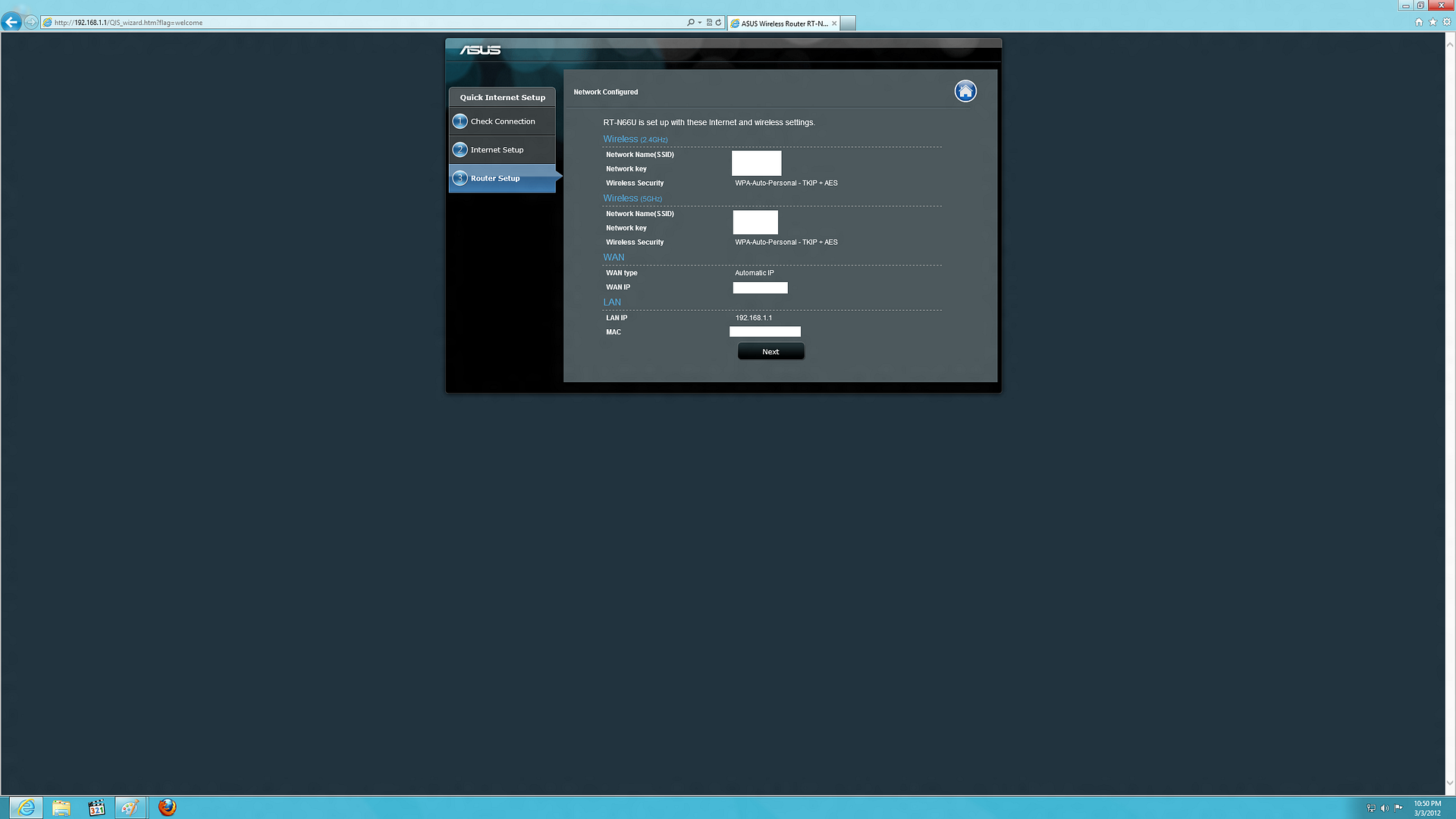Click the volume icon in system tray
Image resolution: width=1456 pixels, height=819 pixels.
pyautogui.click(x=1385, y=808)
